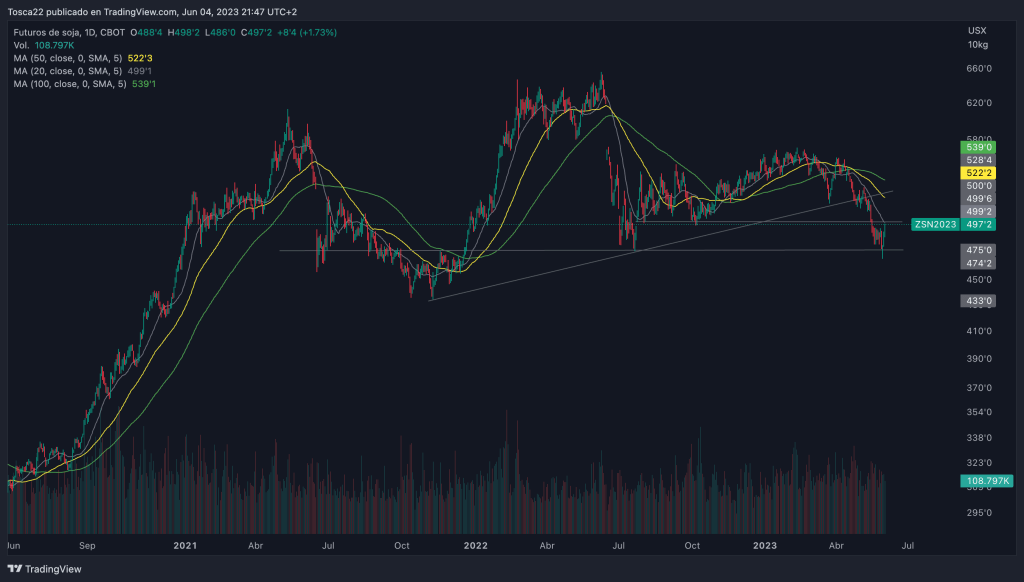Select the MA 20 indicator legend
This screenshot has height=582, width=1024.
69,71
